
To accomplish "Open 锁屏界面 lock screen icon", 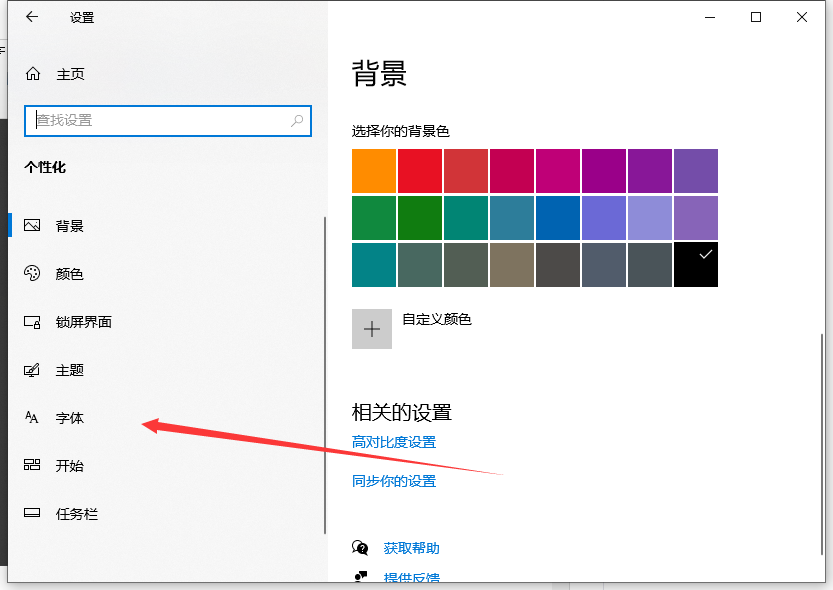I will click(x=32, y=322).
